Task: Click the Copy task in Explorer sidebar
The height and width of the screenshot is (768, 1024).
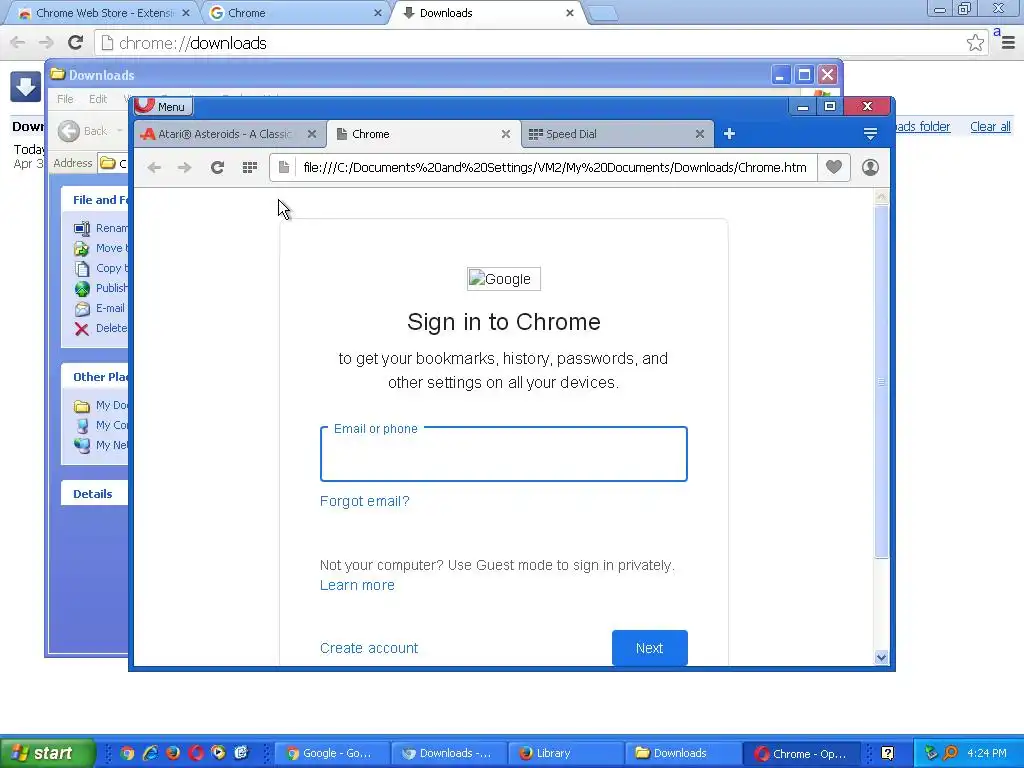Action: [101, 268]
